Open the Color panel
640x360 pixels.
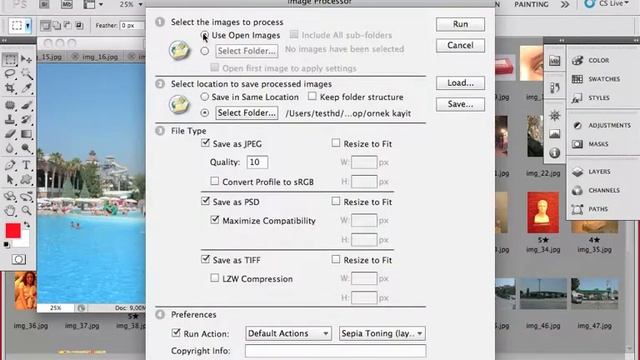click(x=598, y=60)
